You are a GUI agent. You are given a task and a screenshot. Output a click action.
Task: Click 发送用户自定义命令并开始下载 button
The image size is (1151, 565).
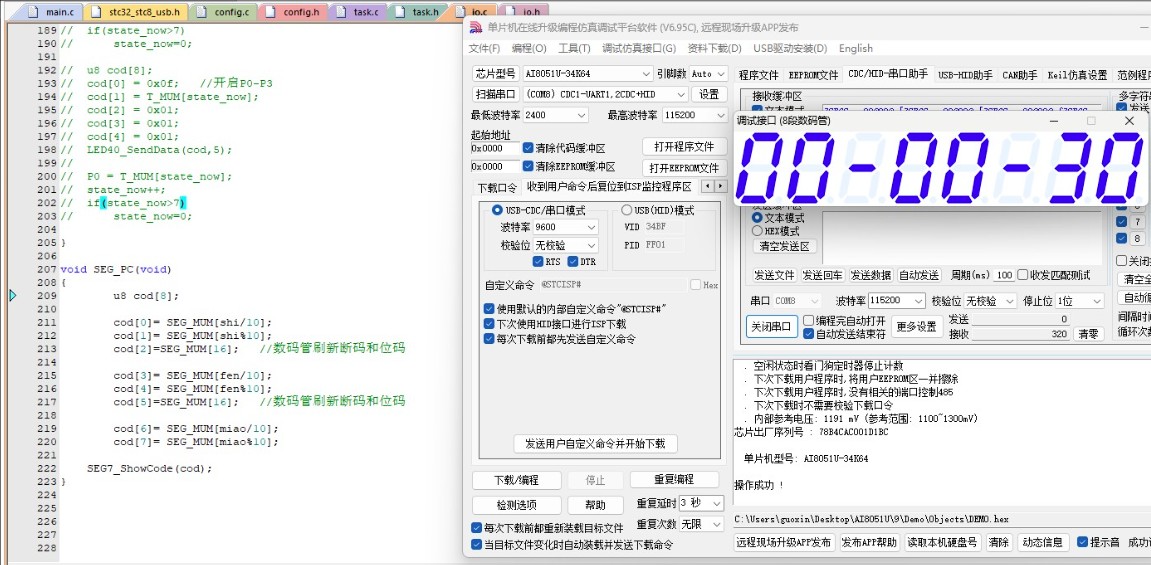tap(595, 444)
